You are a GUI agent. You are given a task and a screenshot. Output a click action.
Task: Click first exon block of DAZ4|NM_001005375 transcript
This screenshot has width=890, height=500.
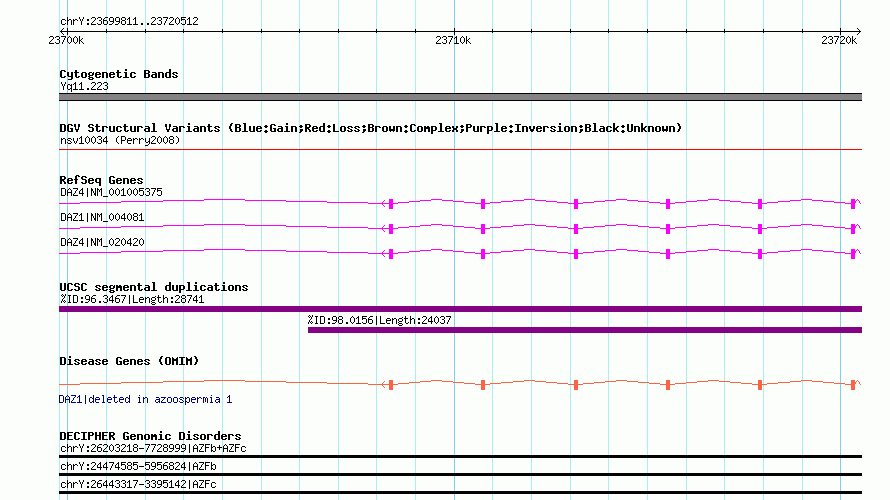pyautogui.click(x=391, y=204)
